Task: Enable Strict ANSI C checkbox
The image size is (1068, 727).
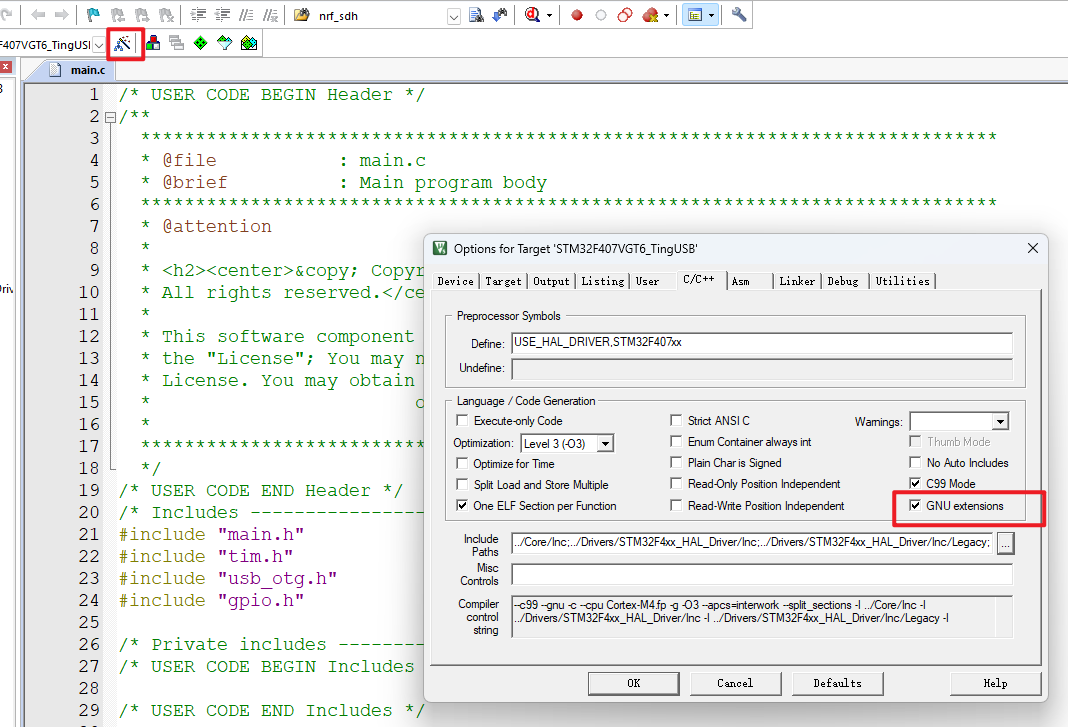Action: coord(676,420)
